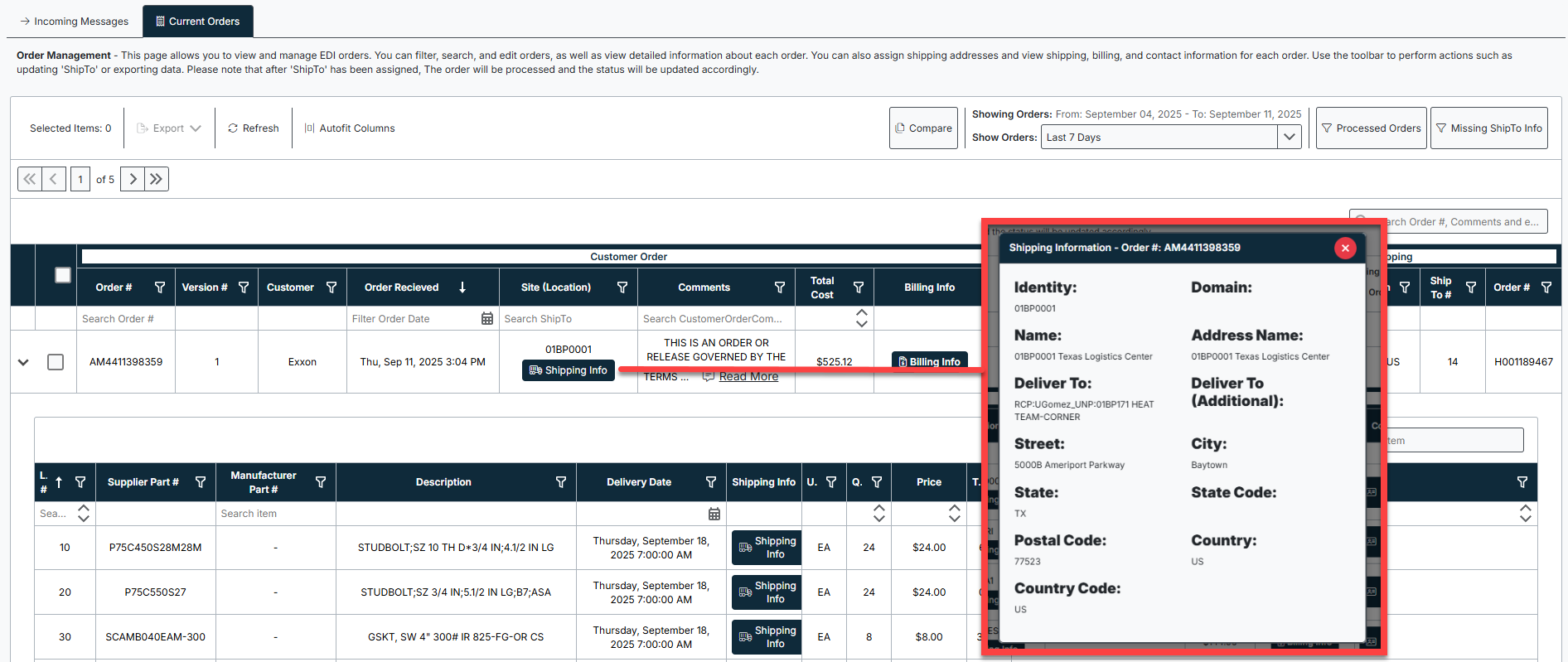
Task: Click the Comments column filter icon
Action: (x=780, y=288)
